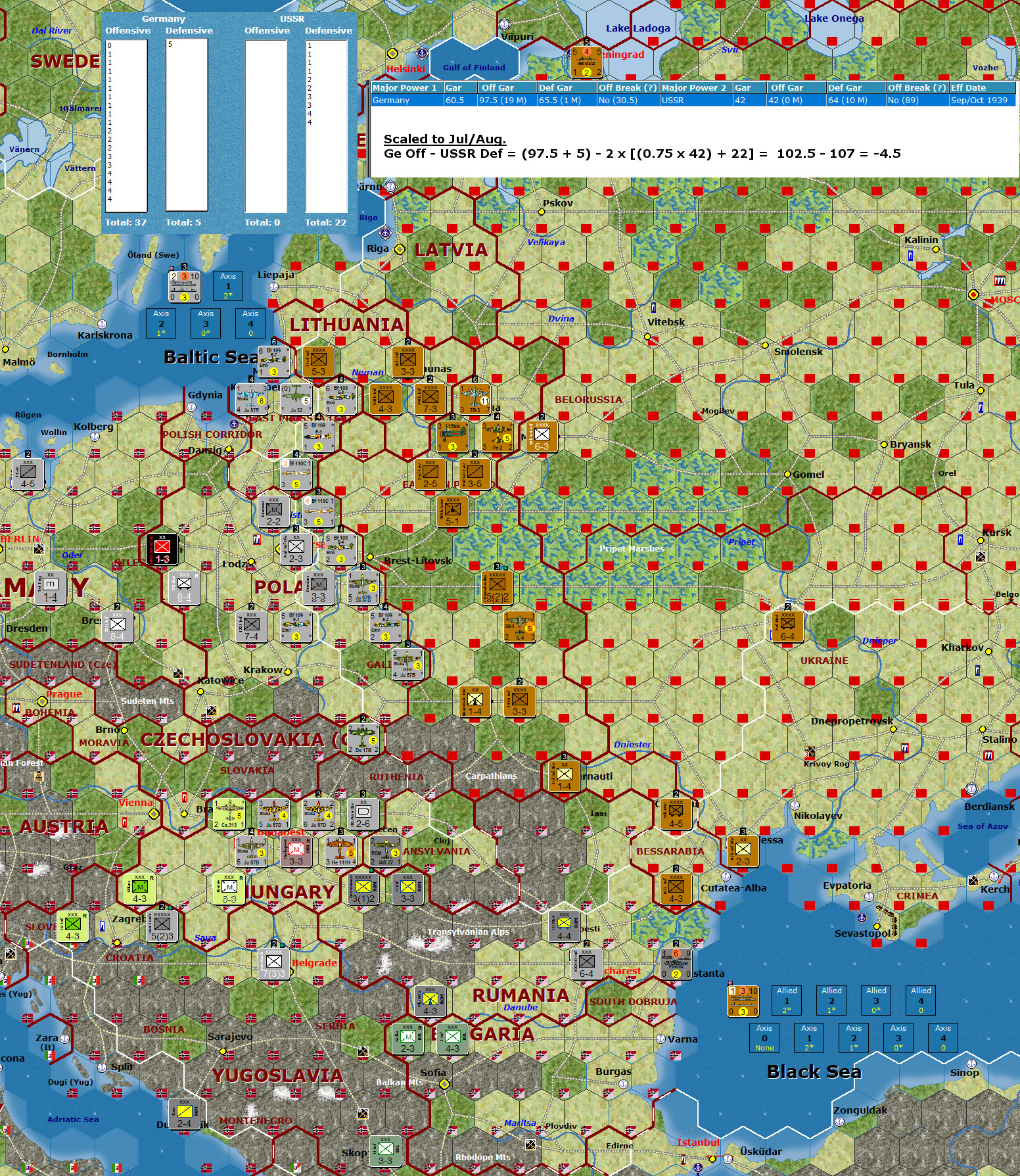Click the Germany Offensive garrison list
Viewport: 1020px width, 1176px height.
coord(127,126)
